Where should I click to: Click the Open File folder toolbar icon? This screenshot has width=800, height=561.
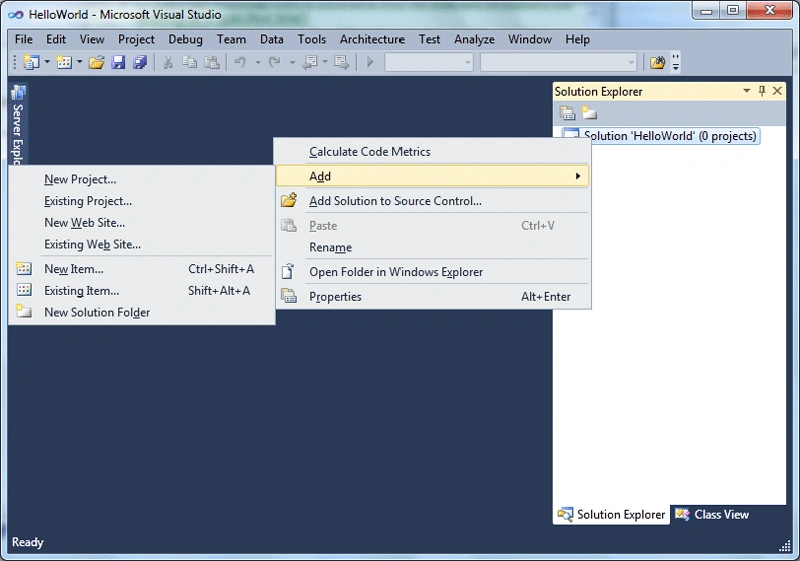coord(96,62)
